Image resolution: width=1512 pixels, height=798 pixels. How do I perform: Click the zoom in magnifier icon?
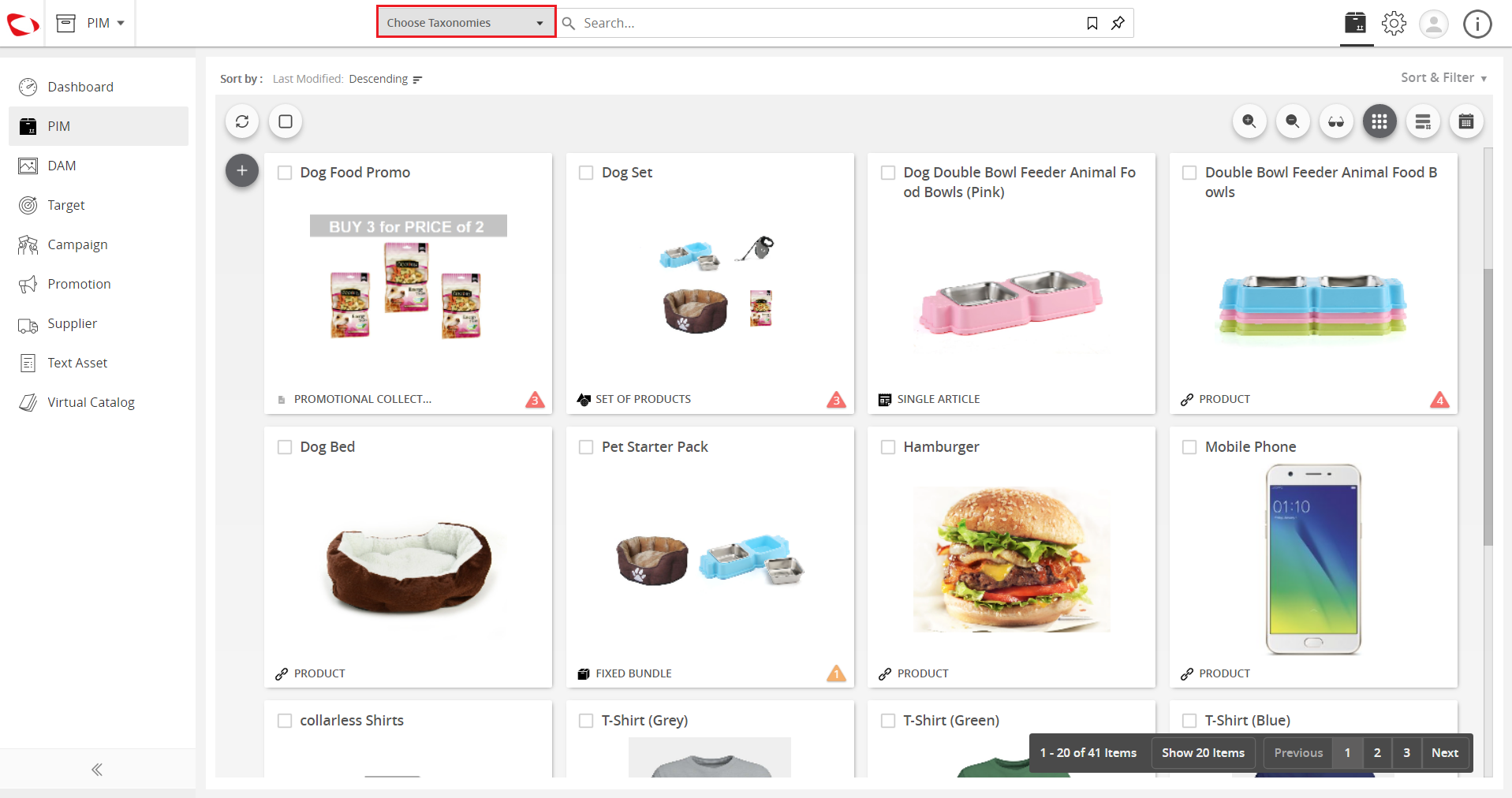[1249, 121]
